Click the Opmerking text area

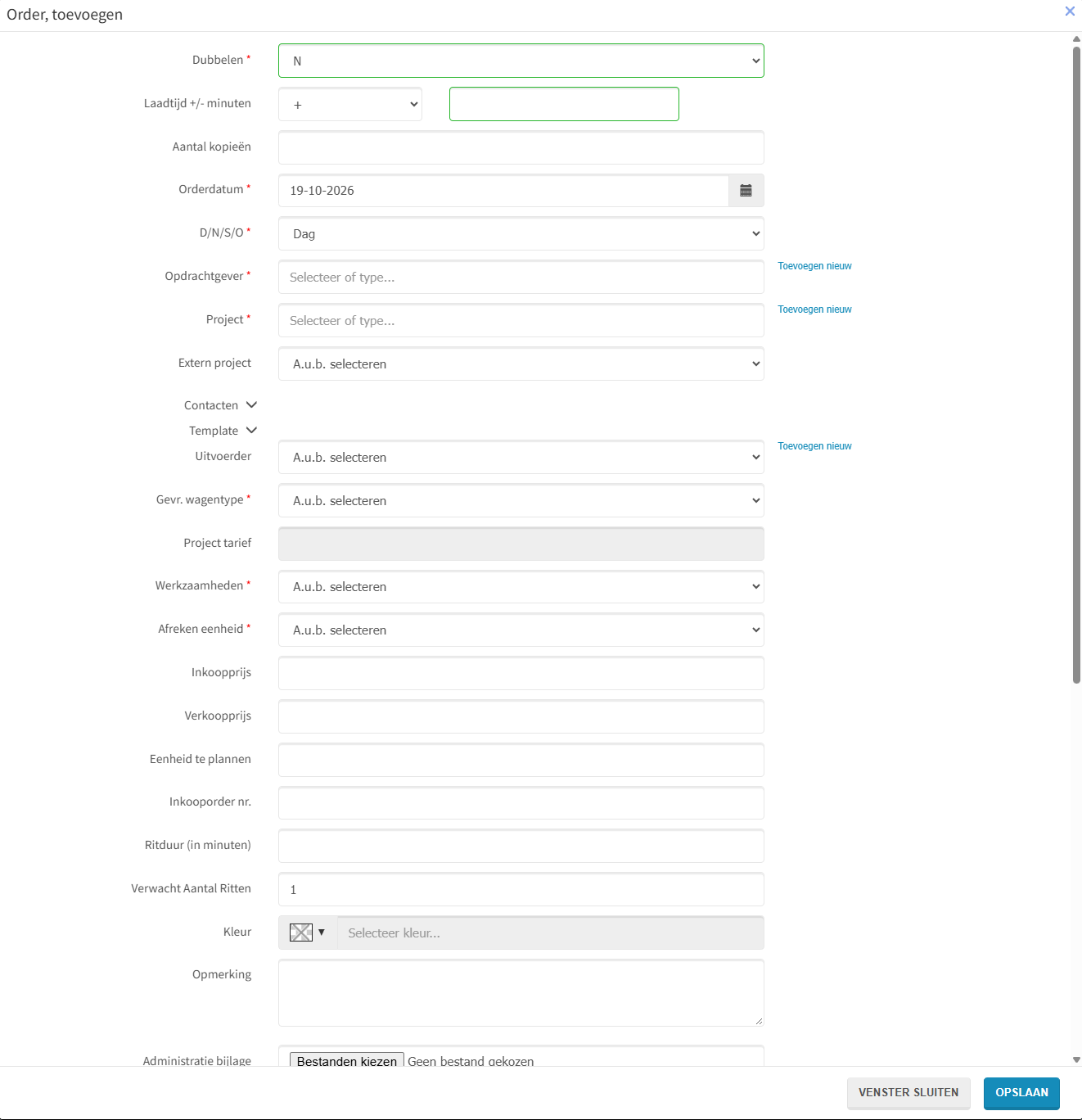521,993
